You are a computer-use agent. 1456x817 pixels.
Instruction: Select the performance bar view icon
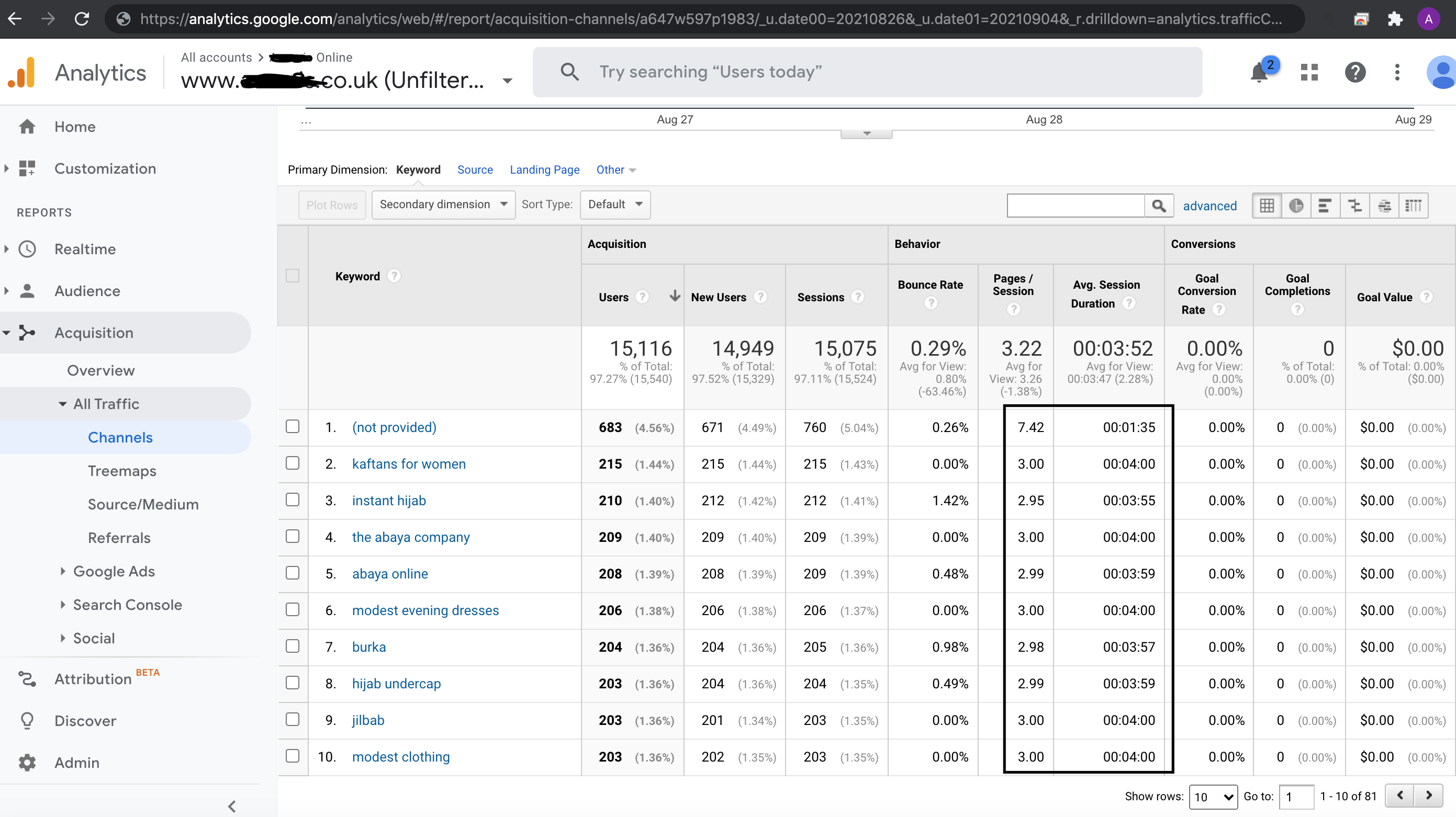pyautogui.click(x=1326, y=206)
